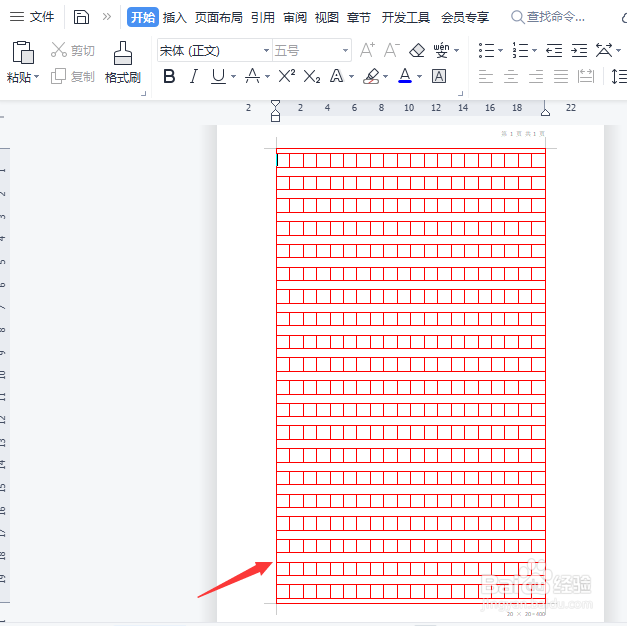Click the first-line indent ruler marker
Viewport: 627px width, 626px height.
point(276,105)
